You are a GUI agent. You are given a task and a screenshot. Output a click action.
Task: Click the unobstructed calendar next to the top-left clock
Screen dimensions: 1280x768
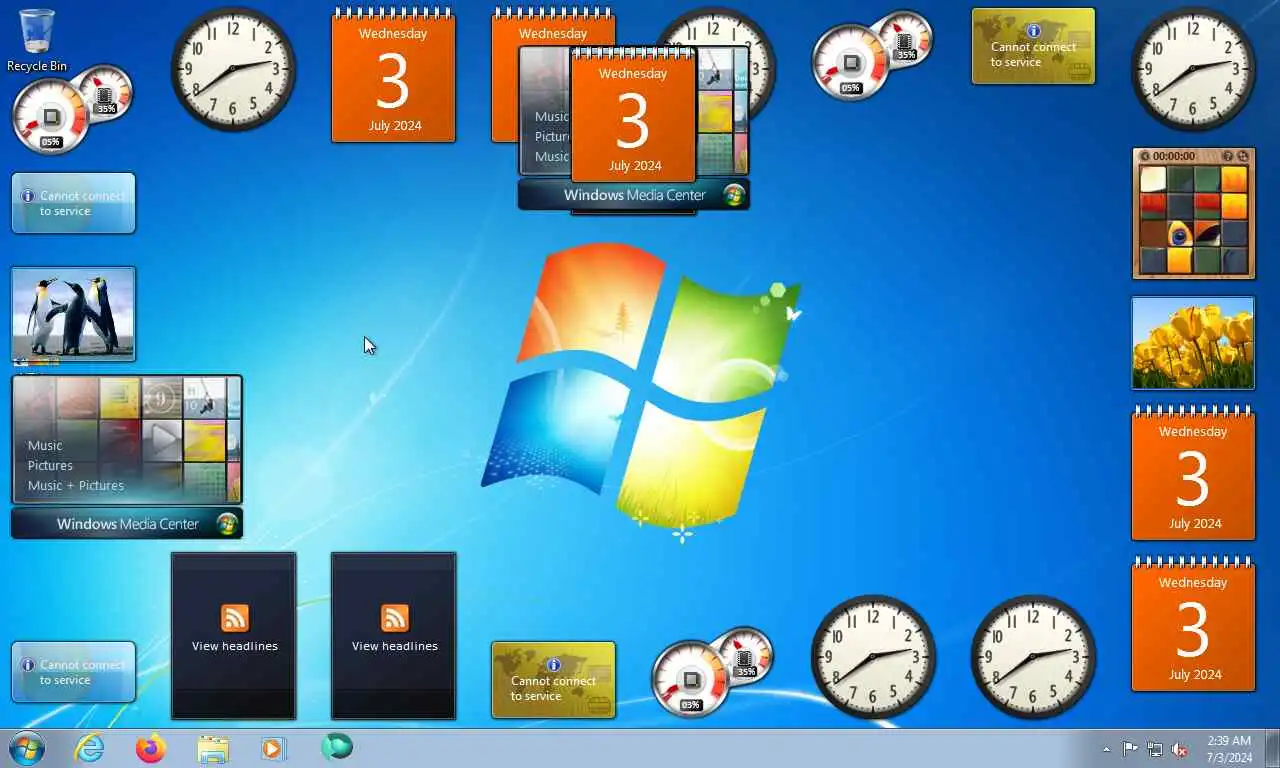393,75
